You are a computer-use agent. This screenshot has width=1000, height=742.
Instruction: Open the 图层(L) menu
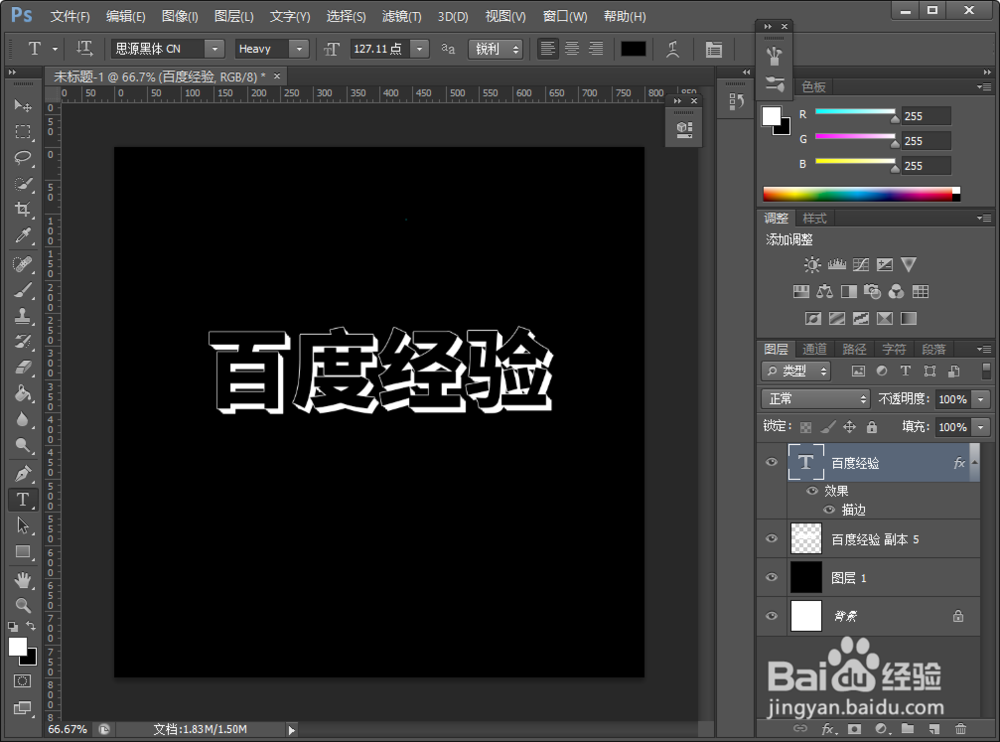(233, 16)
